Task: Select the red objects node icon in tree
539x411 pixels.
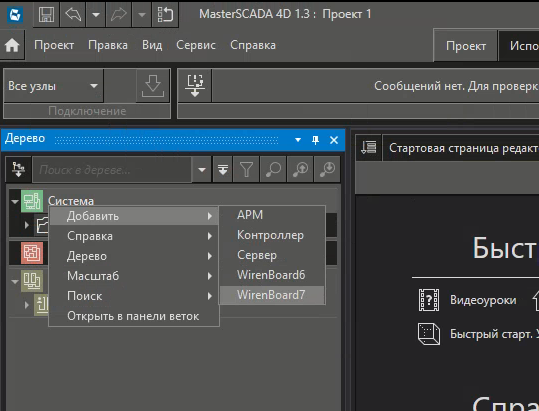Action: 32,253
